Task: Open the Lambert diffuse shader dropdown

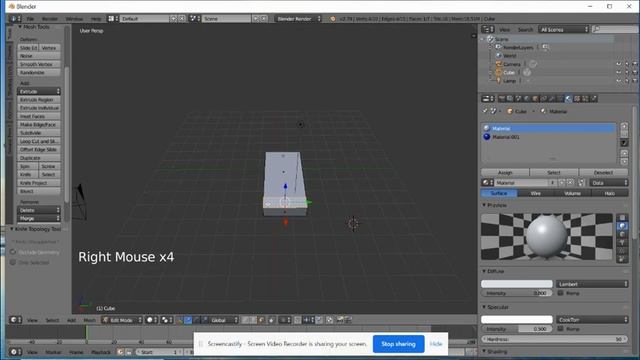Action: click(592, 284)
